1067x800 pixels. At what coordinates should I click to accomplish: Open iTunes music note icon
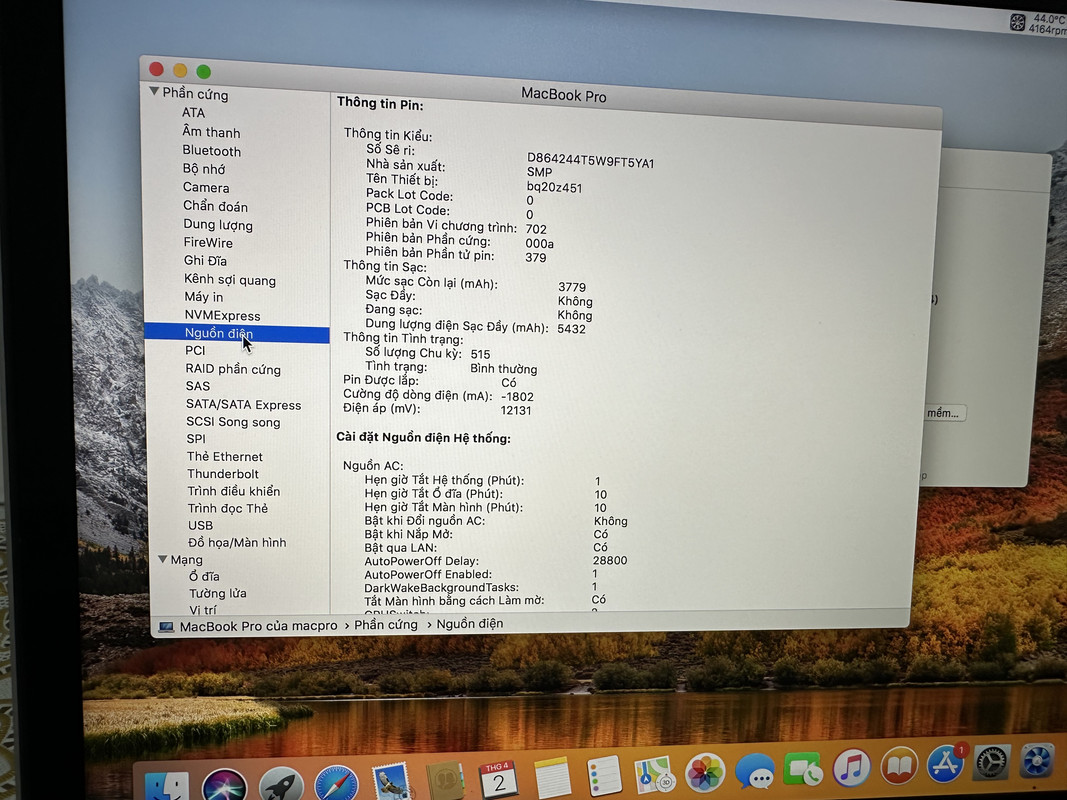point(851,767)
